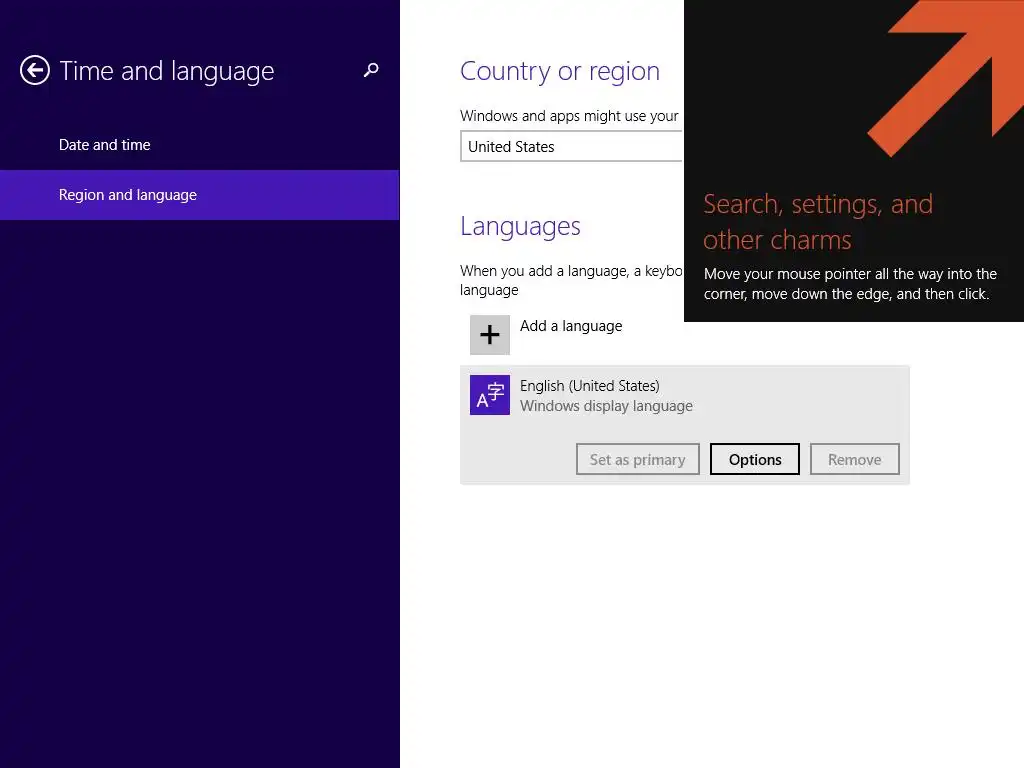Go back using the circled arrow icon
The width and height of the screenshot is (1024, 768).
35,71
